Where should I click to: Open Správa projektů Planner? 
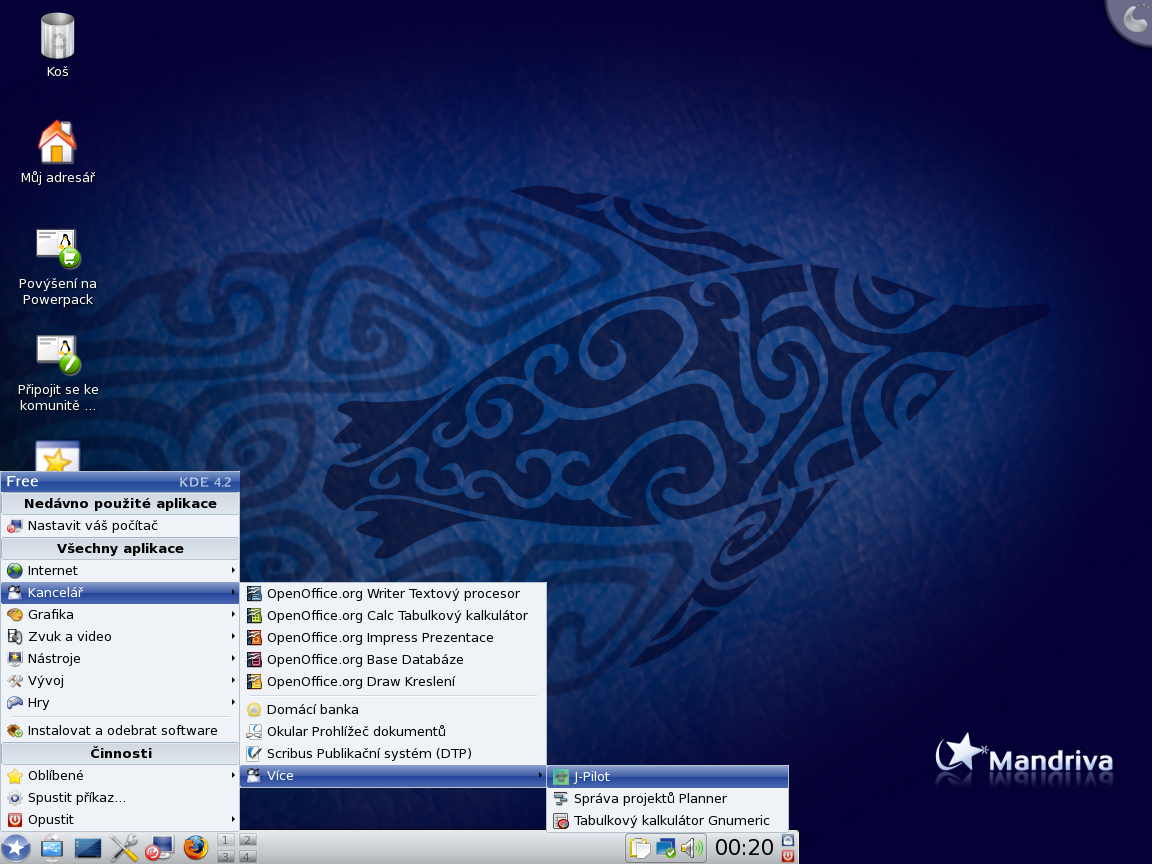pyautogui.click(x=668, y=798)
